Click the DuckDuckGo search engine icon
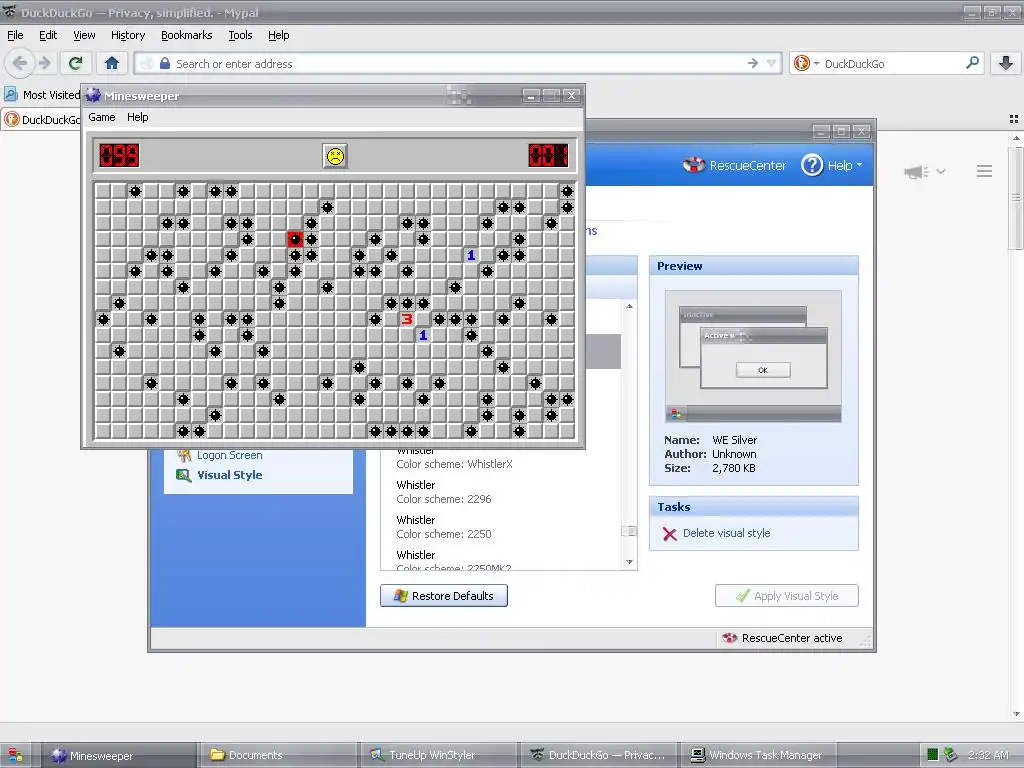1024x768 pixels. click(x=801, y=63)
